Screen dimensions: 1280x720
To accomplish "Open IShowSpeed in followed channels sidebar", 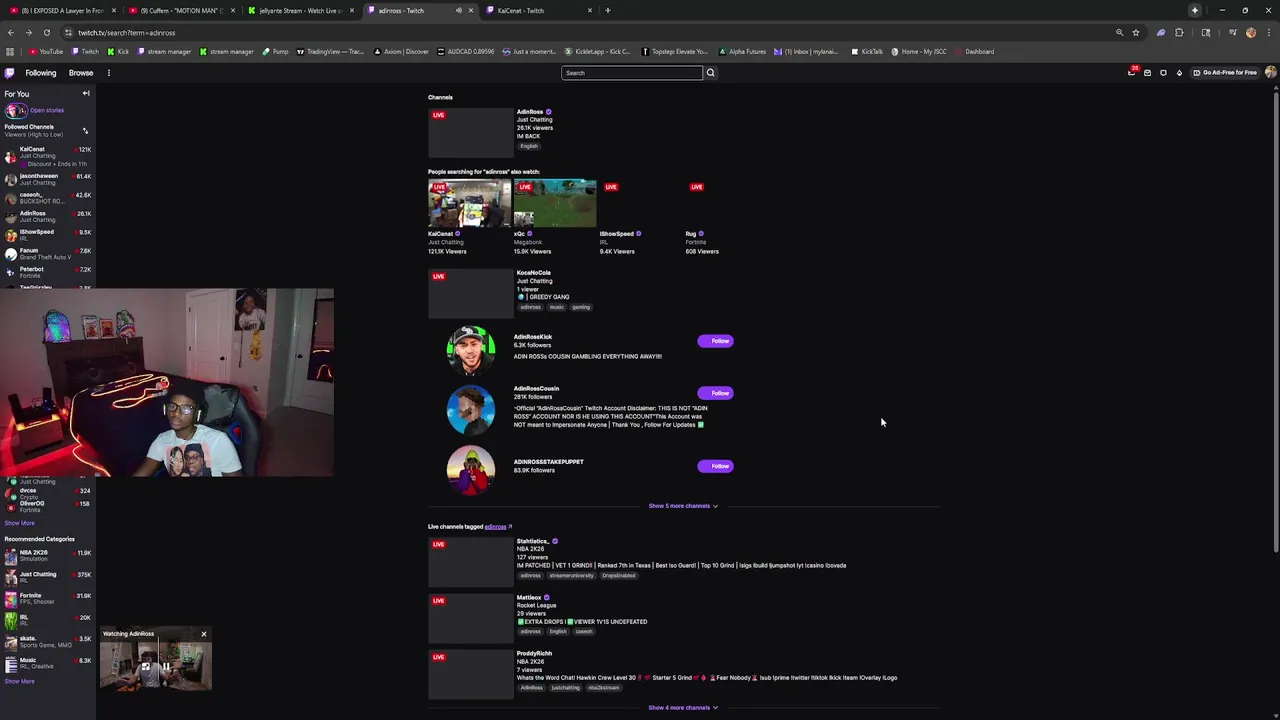I will click(48, 234).
